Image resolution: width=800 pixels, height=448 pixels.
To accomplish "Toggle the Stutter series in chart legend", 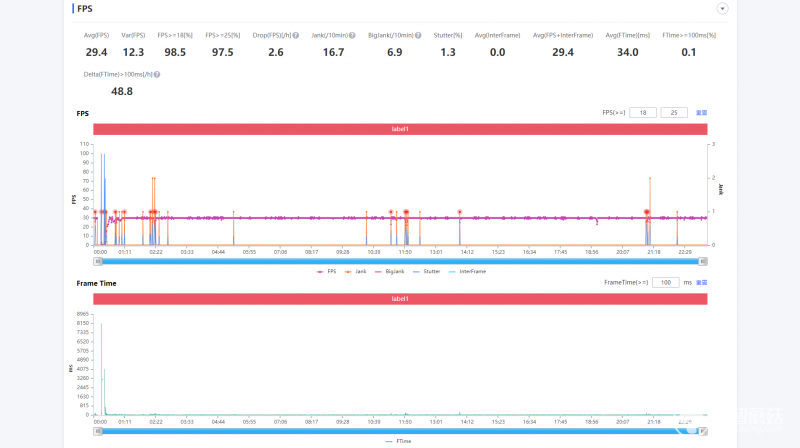I will [427, 271].
